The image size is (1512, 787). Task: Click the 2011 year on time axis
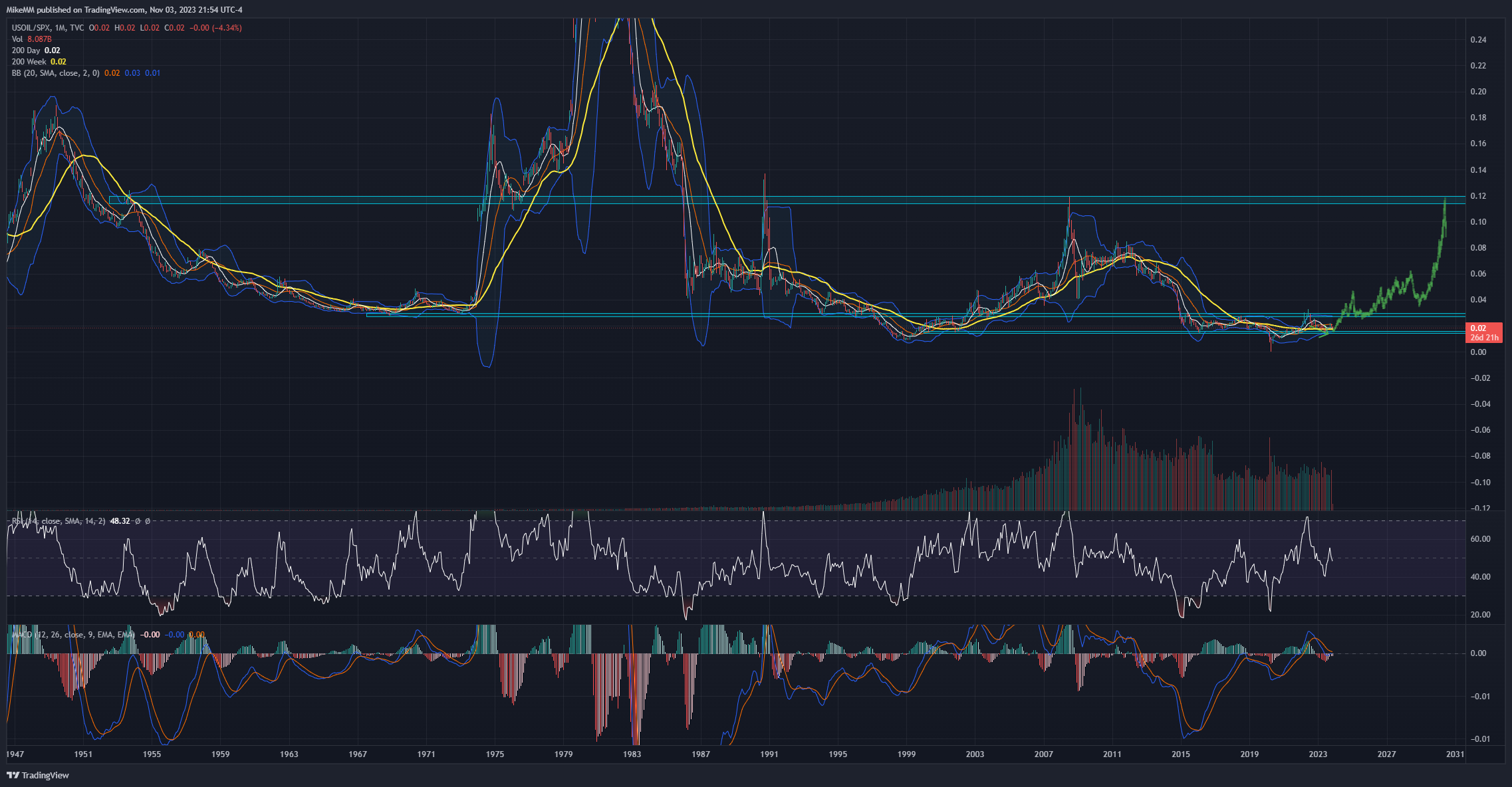(x=1112, y=754)
